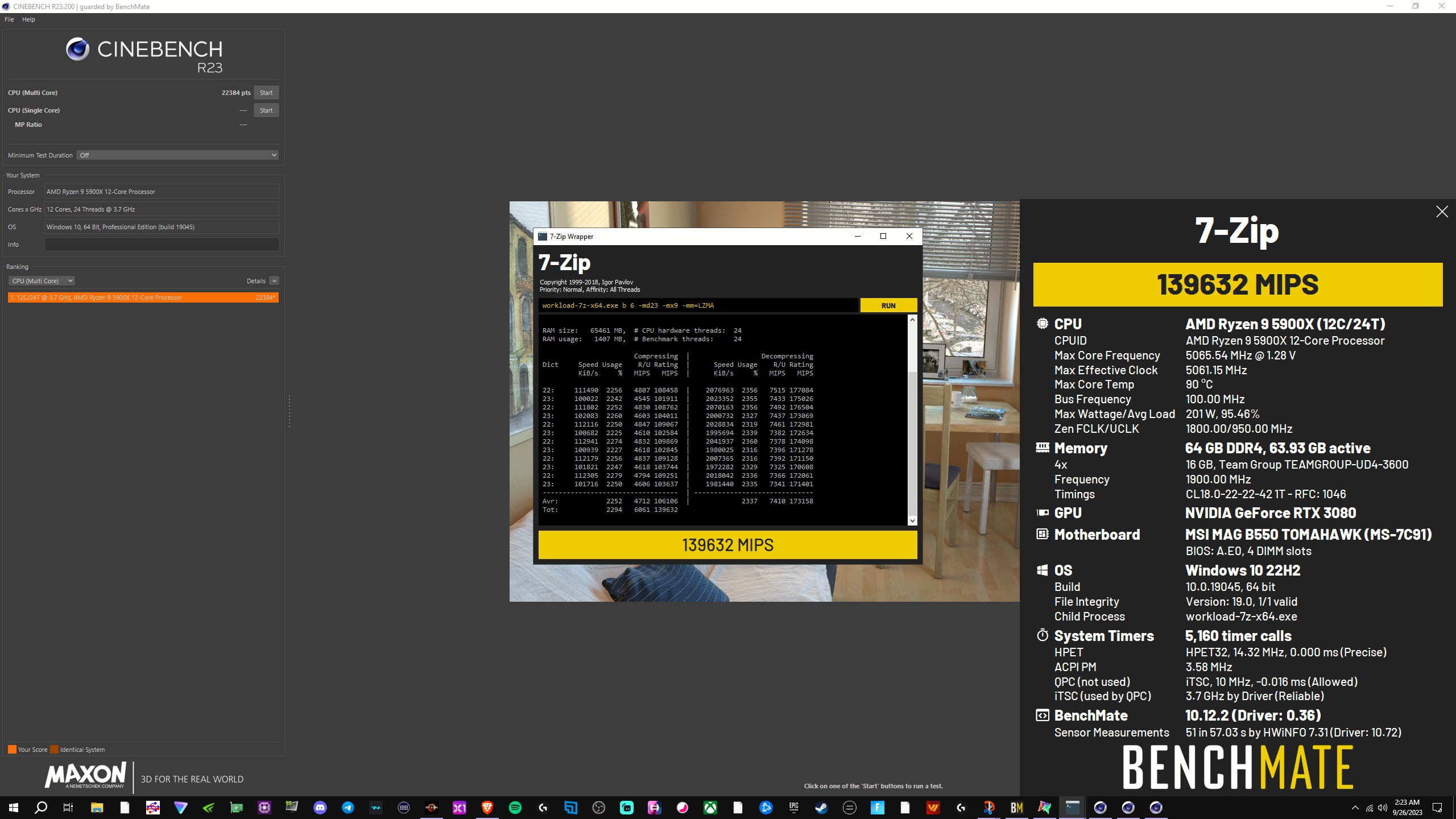
Task: Open Proton VPN from taskbar
Action: pos(180,808)
